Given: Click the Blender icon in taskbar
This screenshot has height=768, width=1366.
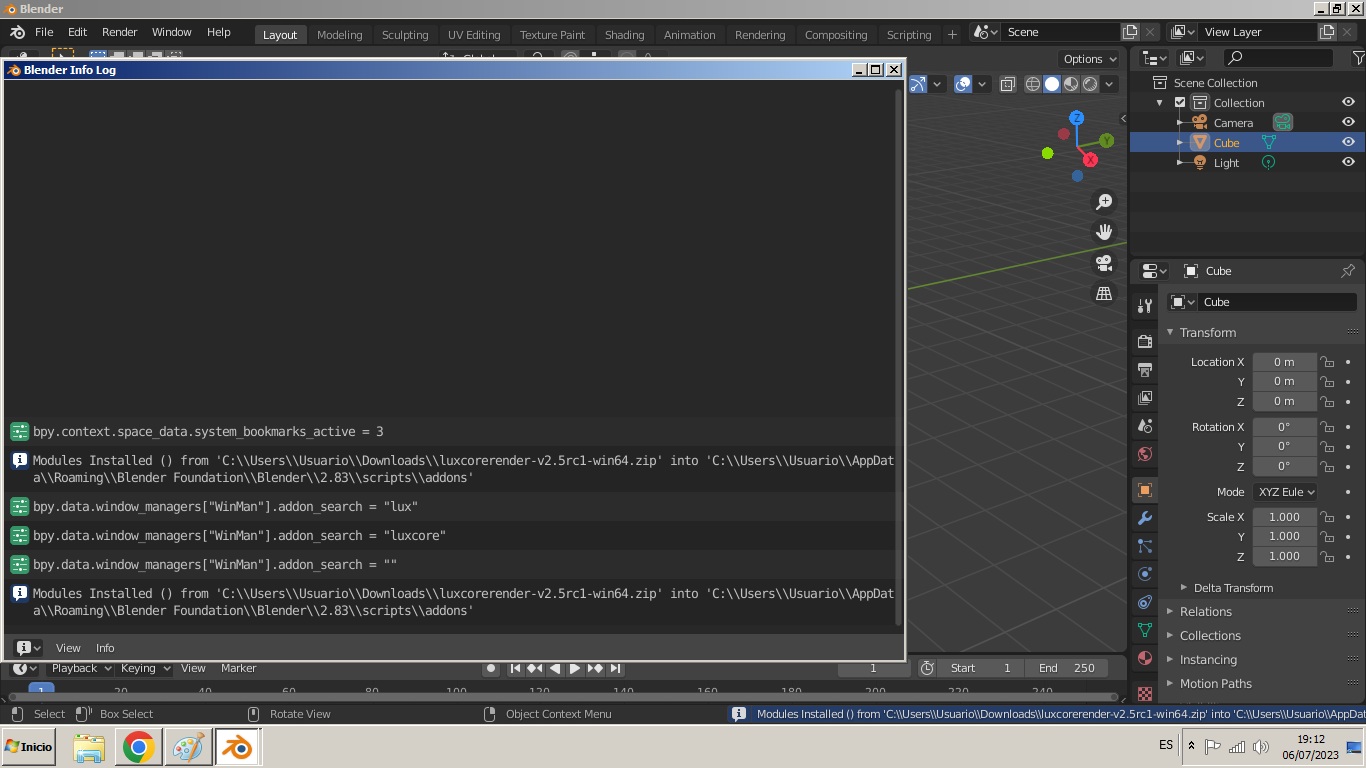Looking at the screenshot, I should click(x=237, y=747).
